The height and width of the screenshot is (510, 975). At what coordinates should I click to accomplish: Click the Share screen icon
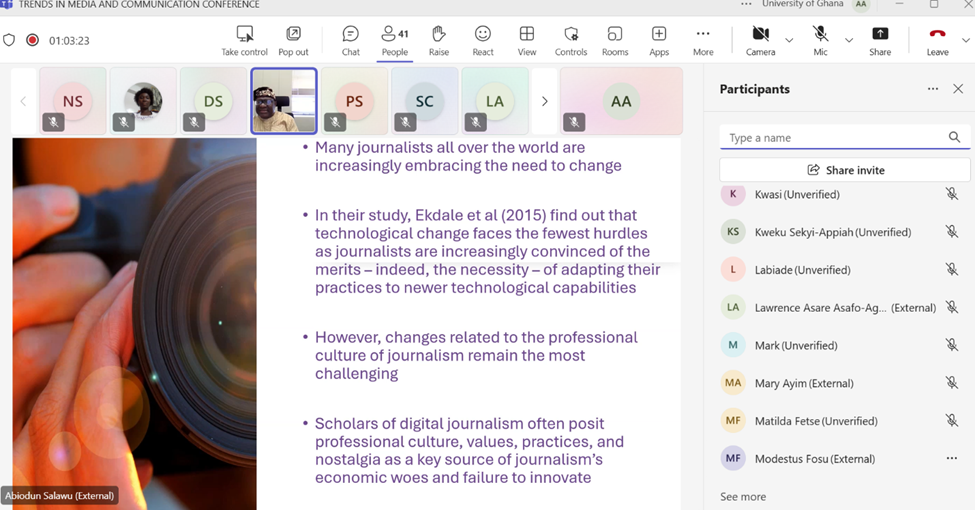880,40
